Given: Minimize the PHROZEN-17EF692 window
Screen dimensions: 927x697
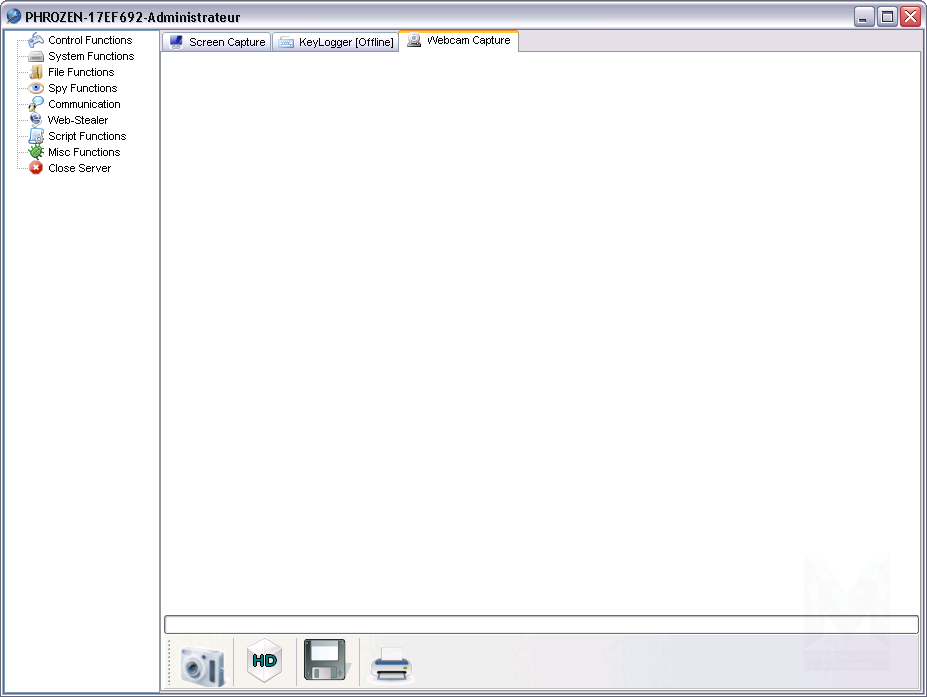Looking at the screenshot, I should click(x=864, y=17).
